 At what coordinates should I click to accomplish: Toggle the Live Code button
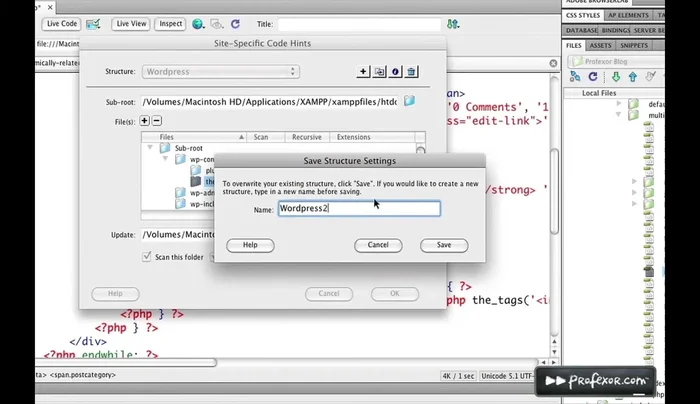tap(61, 23)
